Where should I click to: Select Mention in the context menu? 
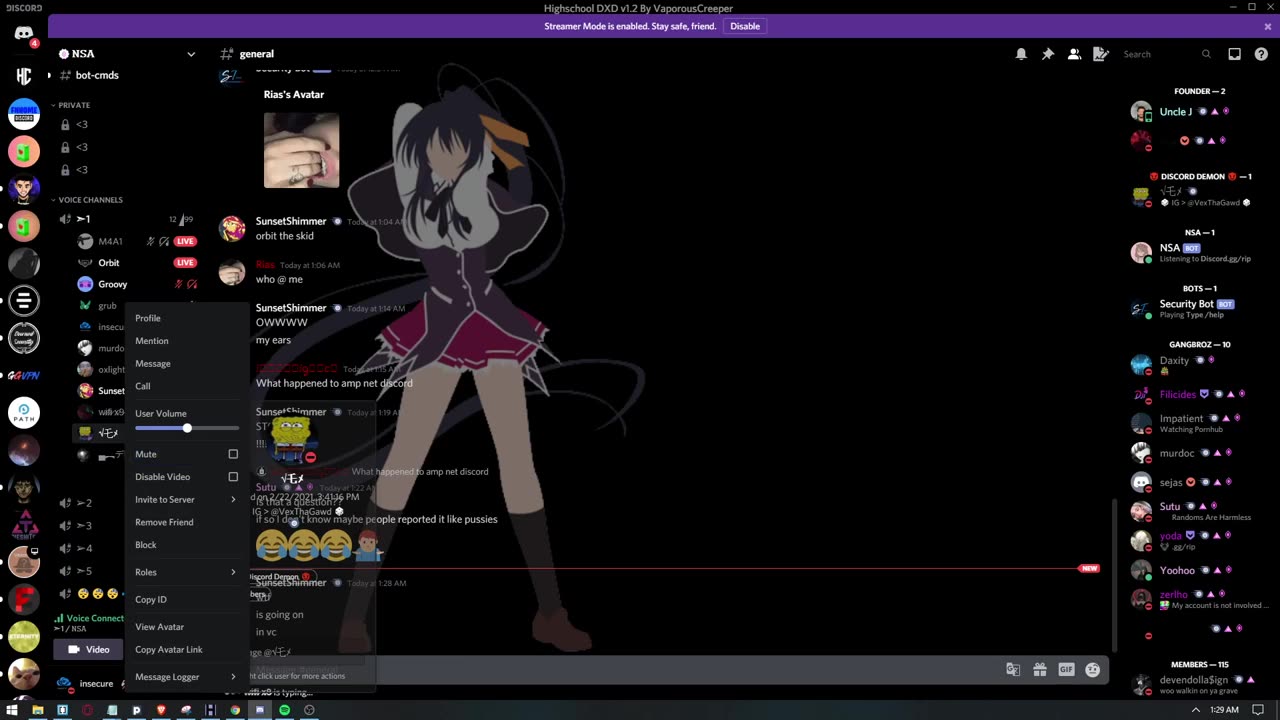point(186,341)
